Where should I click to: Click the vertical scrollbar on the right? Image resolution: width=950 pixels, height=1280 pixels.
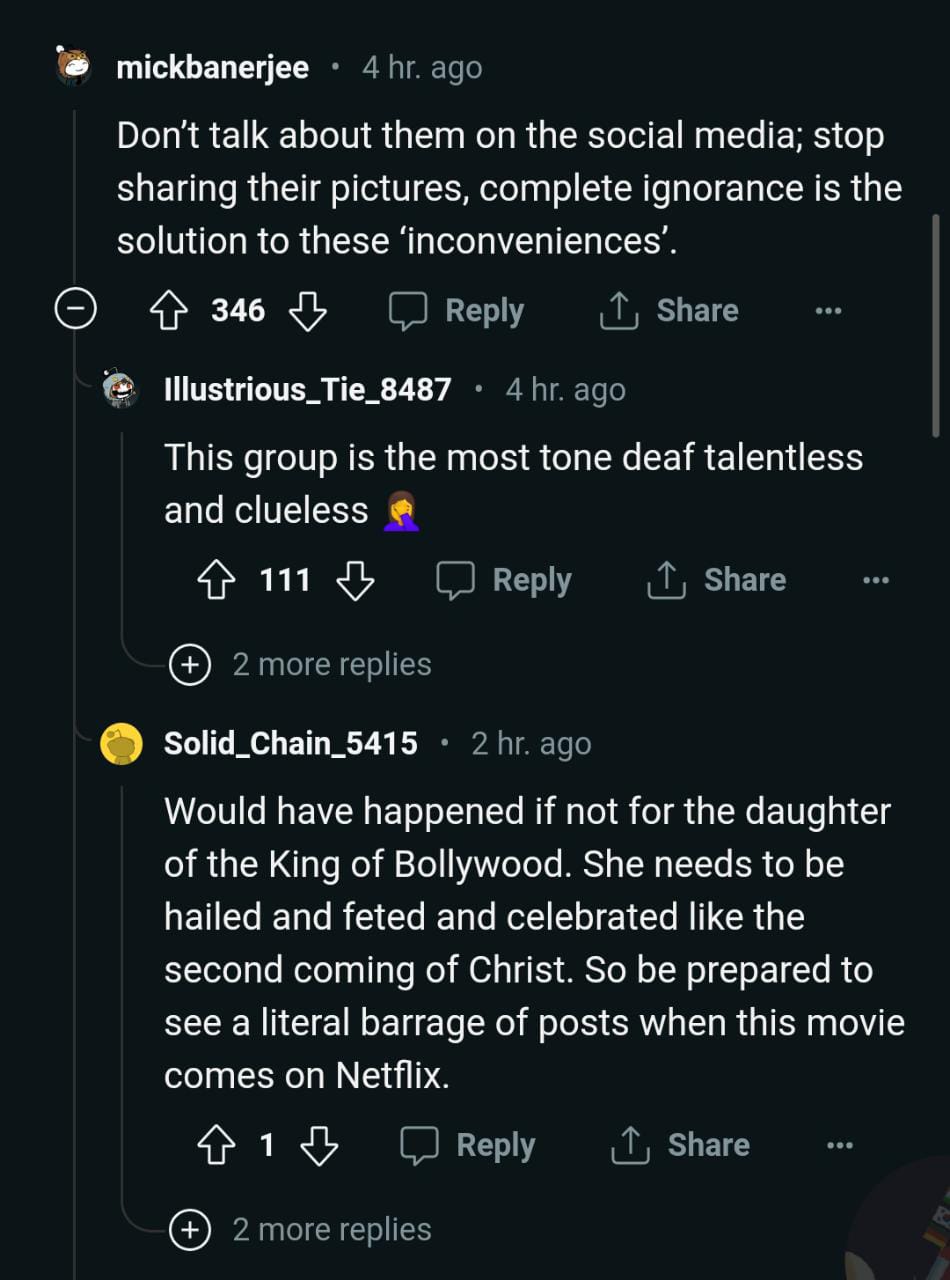coord(936,325)
